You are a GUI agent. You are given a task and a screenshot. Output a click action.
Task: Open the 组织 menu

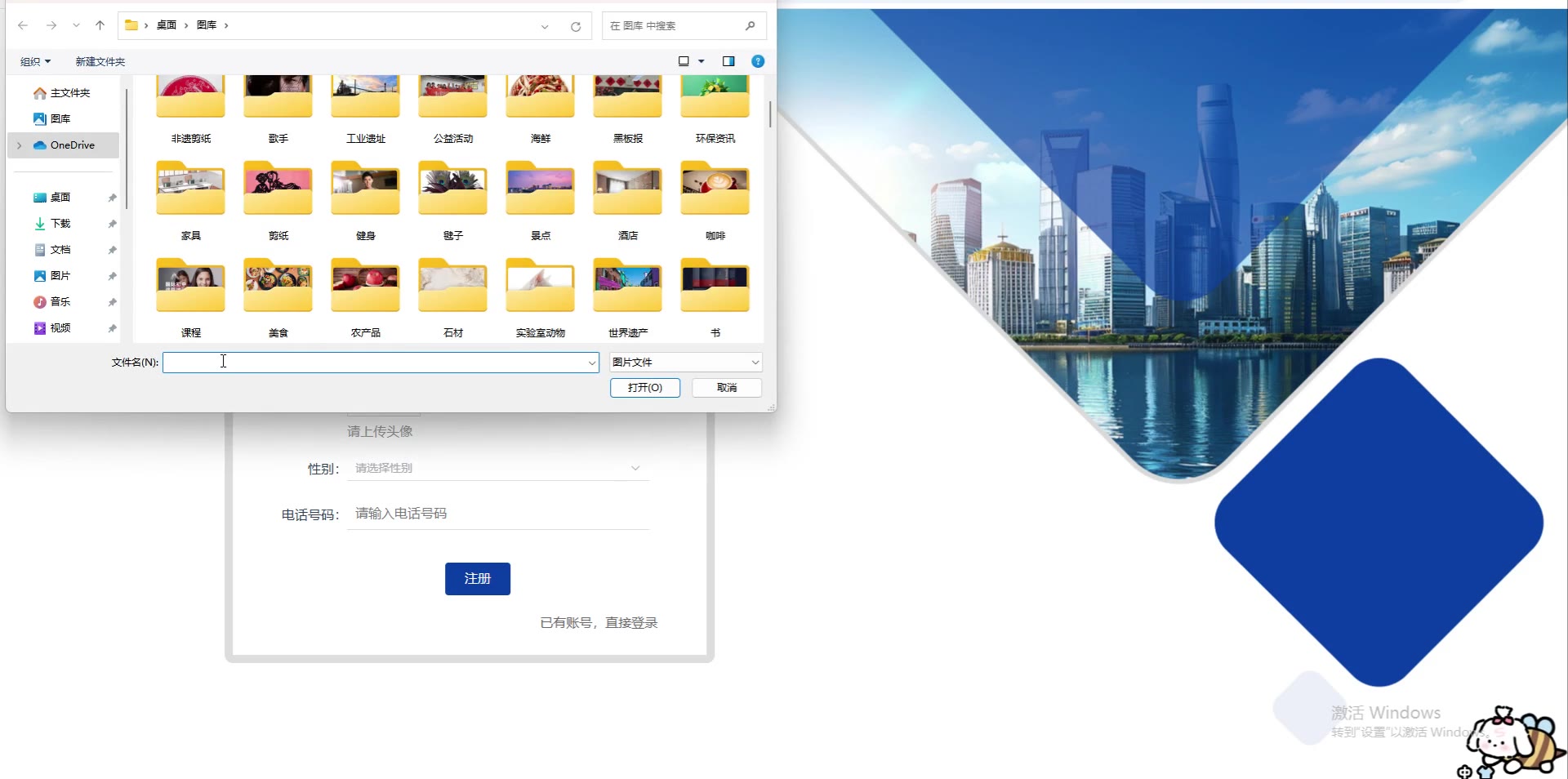pos(35,61)
